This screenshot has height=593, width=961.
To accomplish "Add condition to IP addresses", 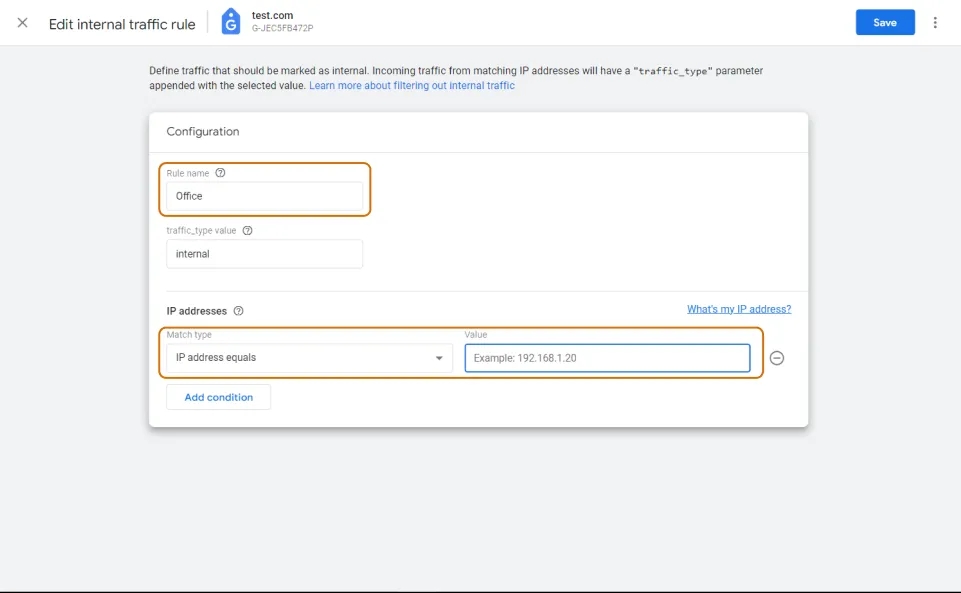I will 218,397.
